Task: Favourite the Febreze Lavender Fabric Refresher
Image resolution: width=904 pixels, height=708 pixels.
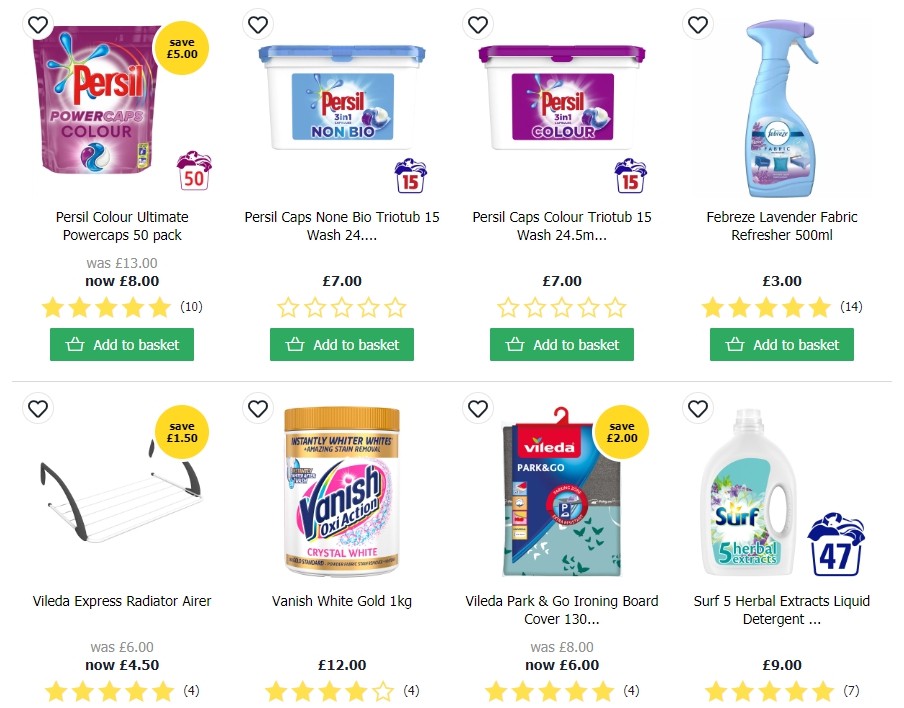Action: coord(698,24)
